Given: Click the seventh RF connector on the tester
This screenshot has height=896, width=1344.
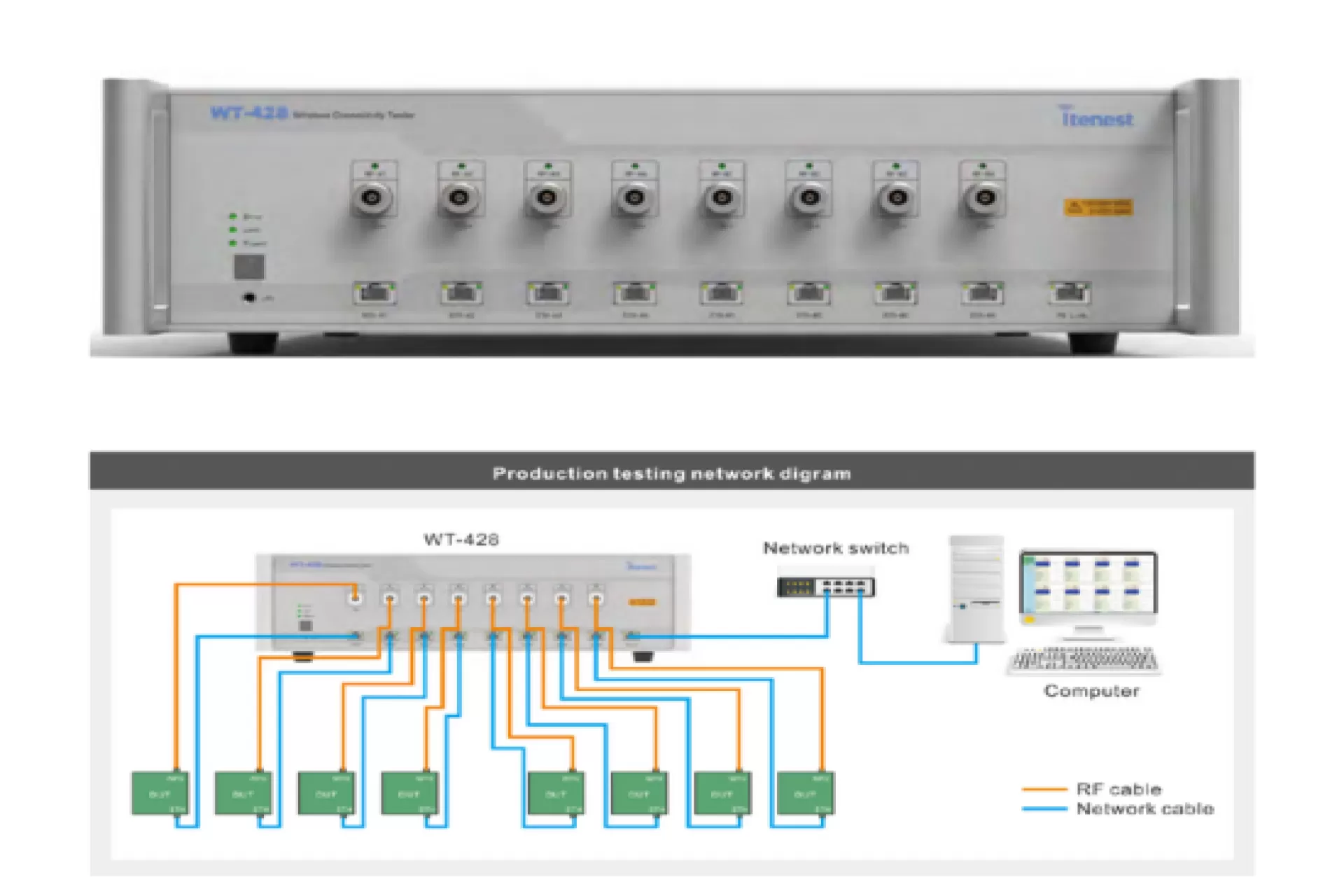Looking at the screenshot, I should (897, 197).
